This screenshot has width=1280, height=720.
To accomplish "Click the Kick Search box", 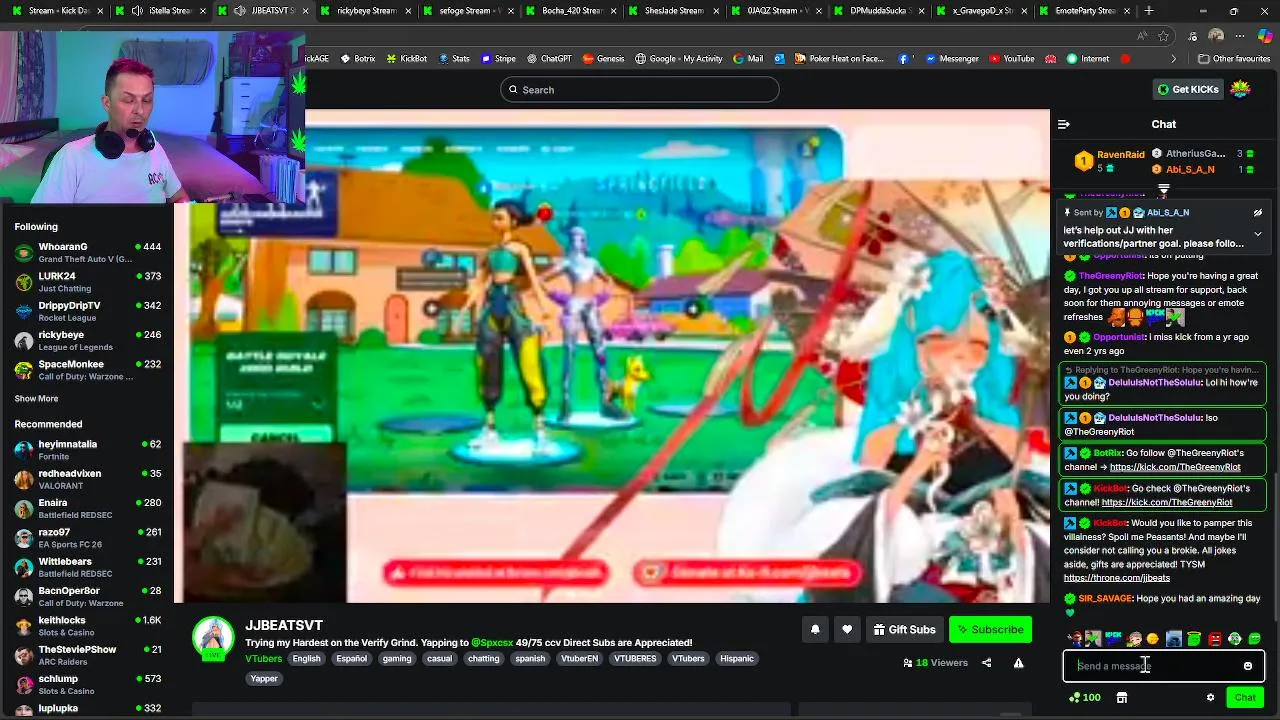I will pos(640,90).
